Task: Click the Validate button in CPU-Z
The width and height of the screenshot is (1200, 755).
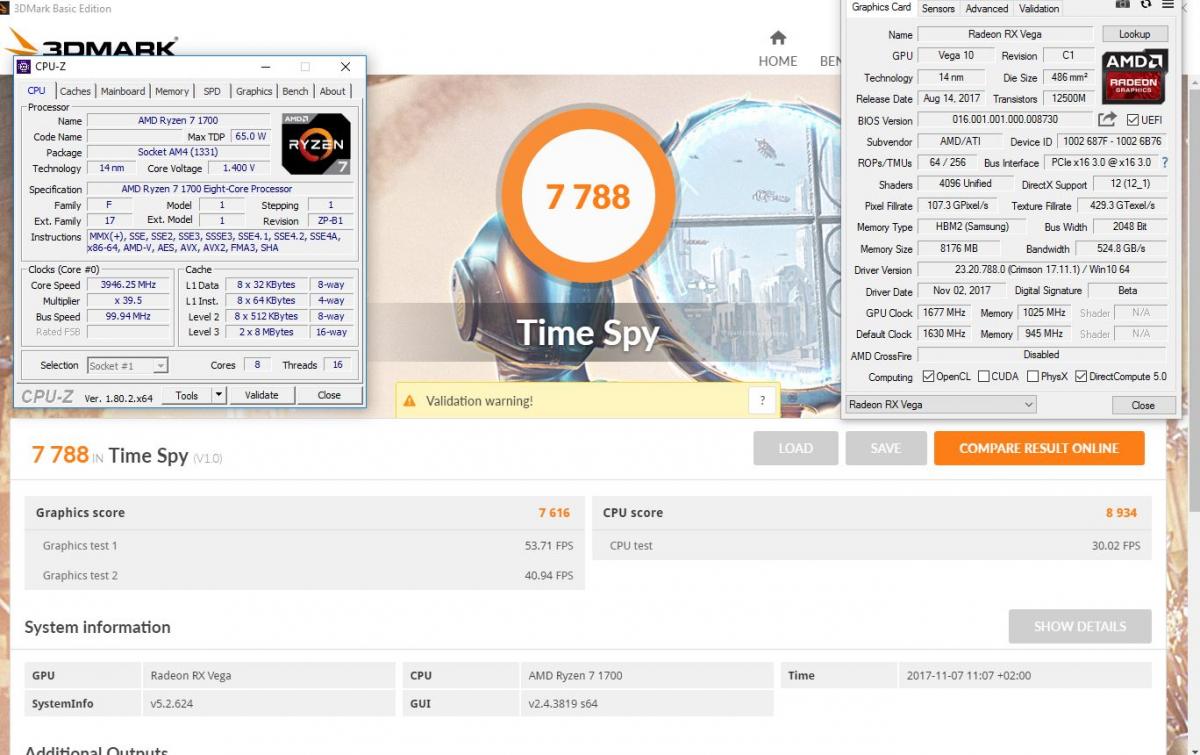Action: pyautogui.click(x=262, y=395)
